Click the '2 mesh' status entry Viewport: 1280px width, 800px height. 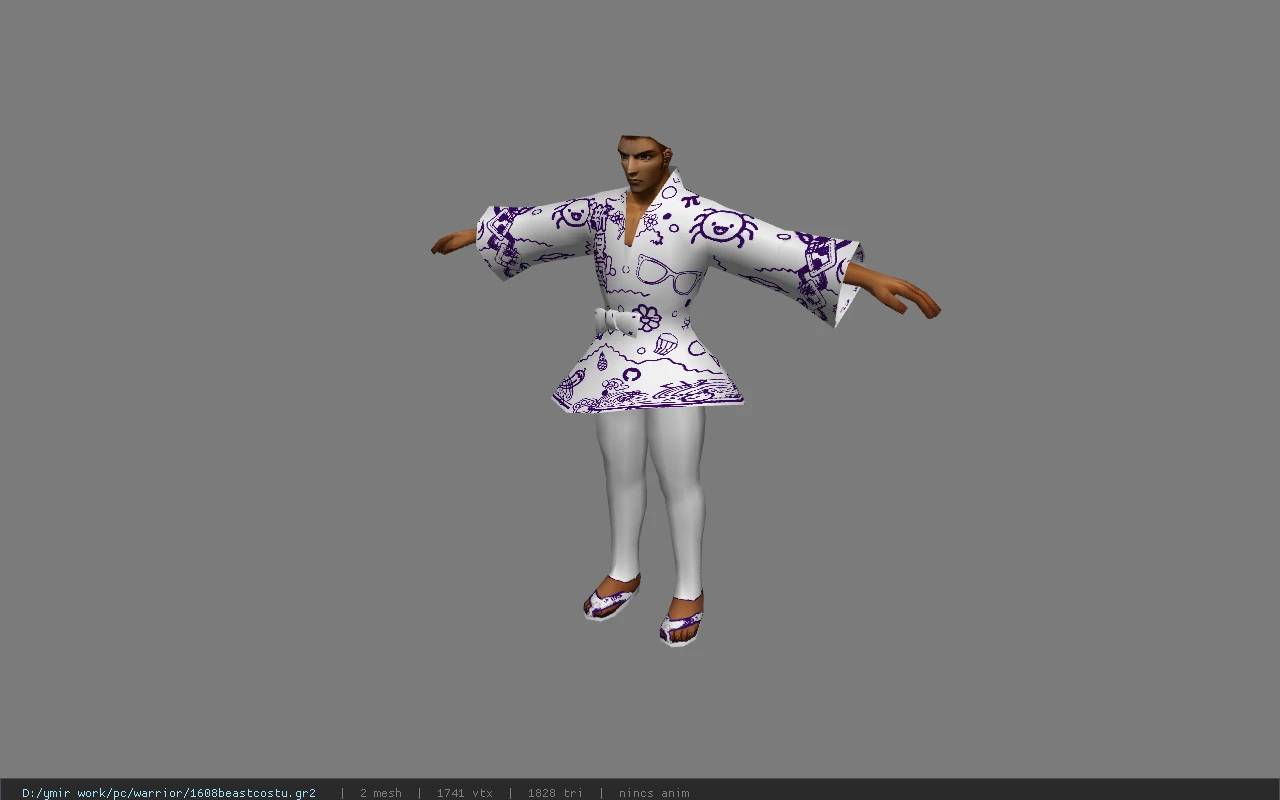point(381,793)
